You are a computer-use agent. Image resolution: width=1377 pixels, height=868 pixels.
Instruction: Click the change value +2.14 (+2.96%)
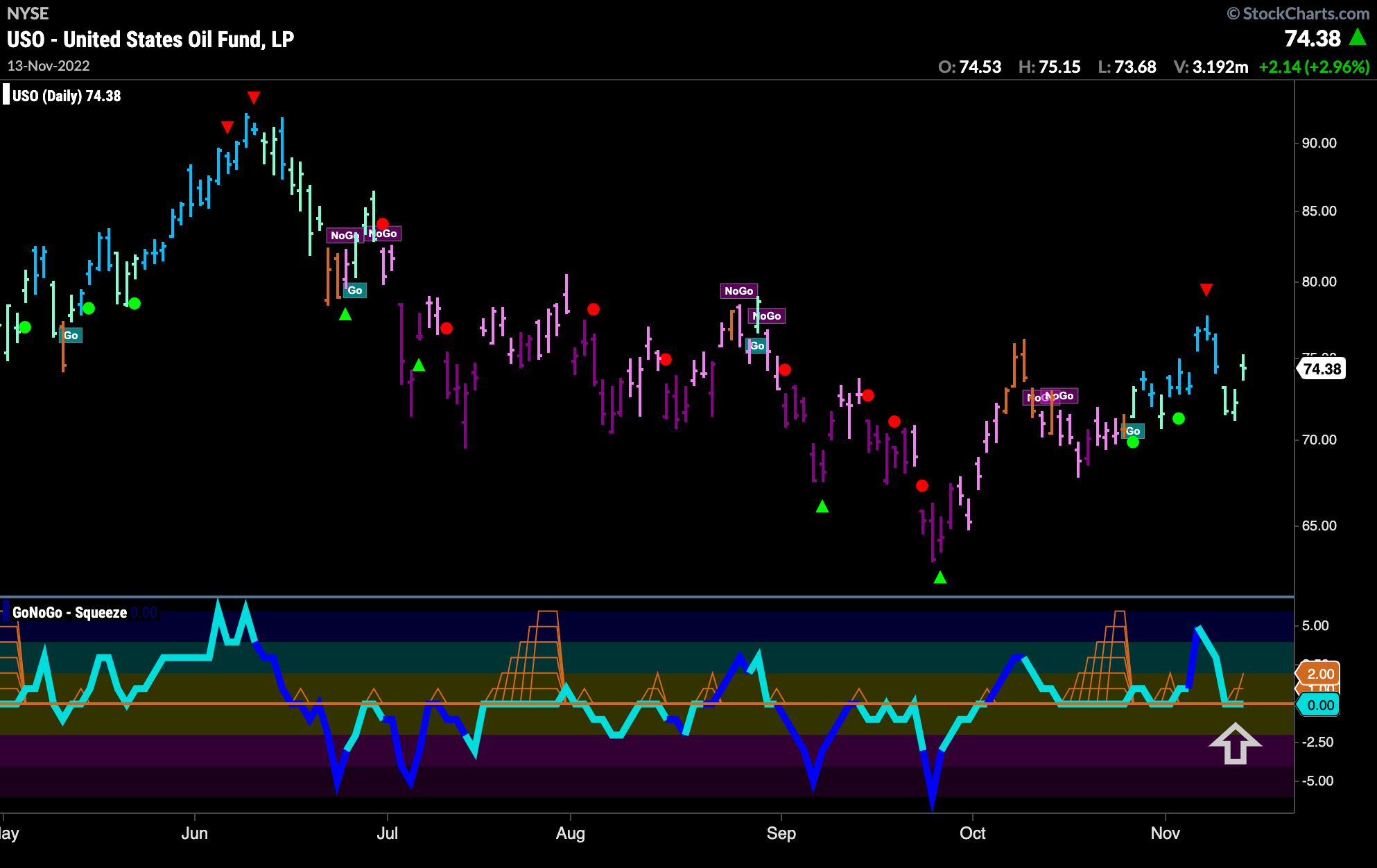tap(1314, 67)
